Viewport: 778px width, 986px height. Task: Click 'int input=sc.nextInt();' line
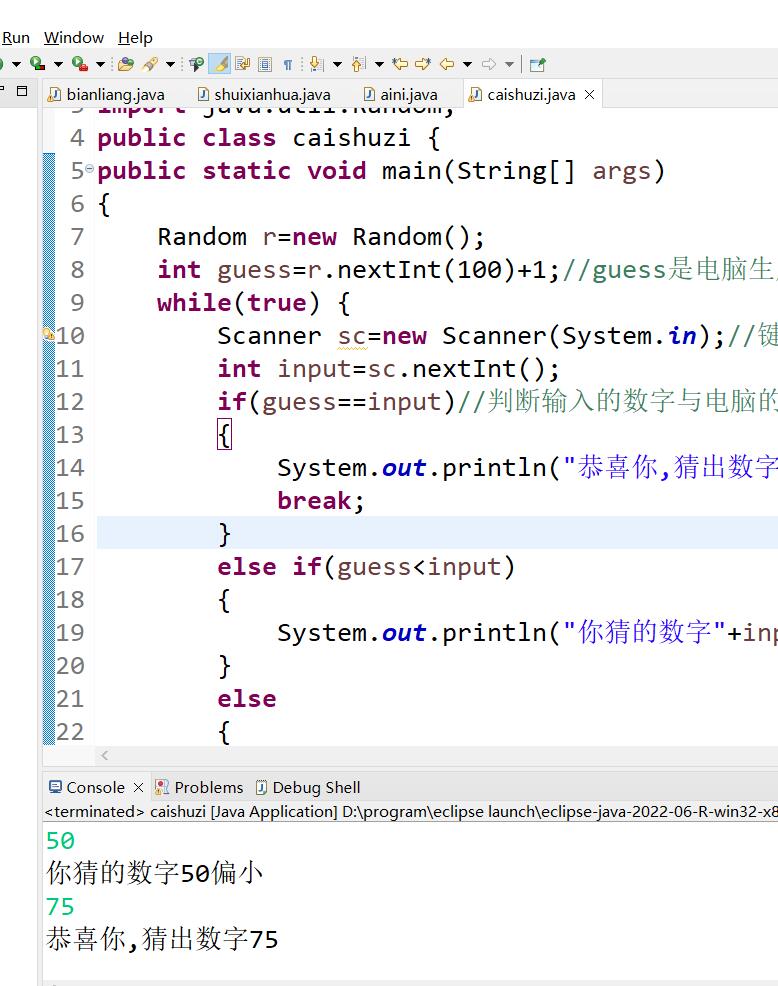click(389, 369)
